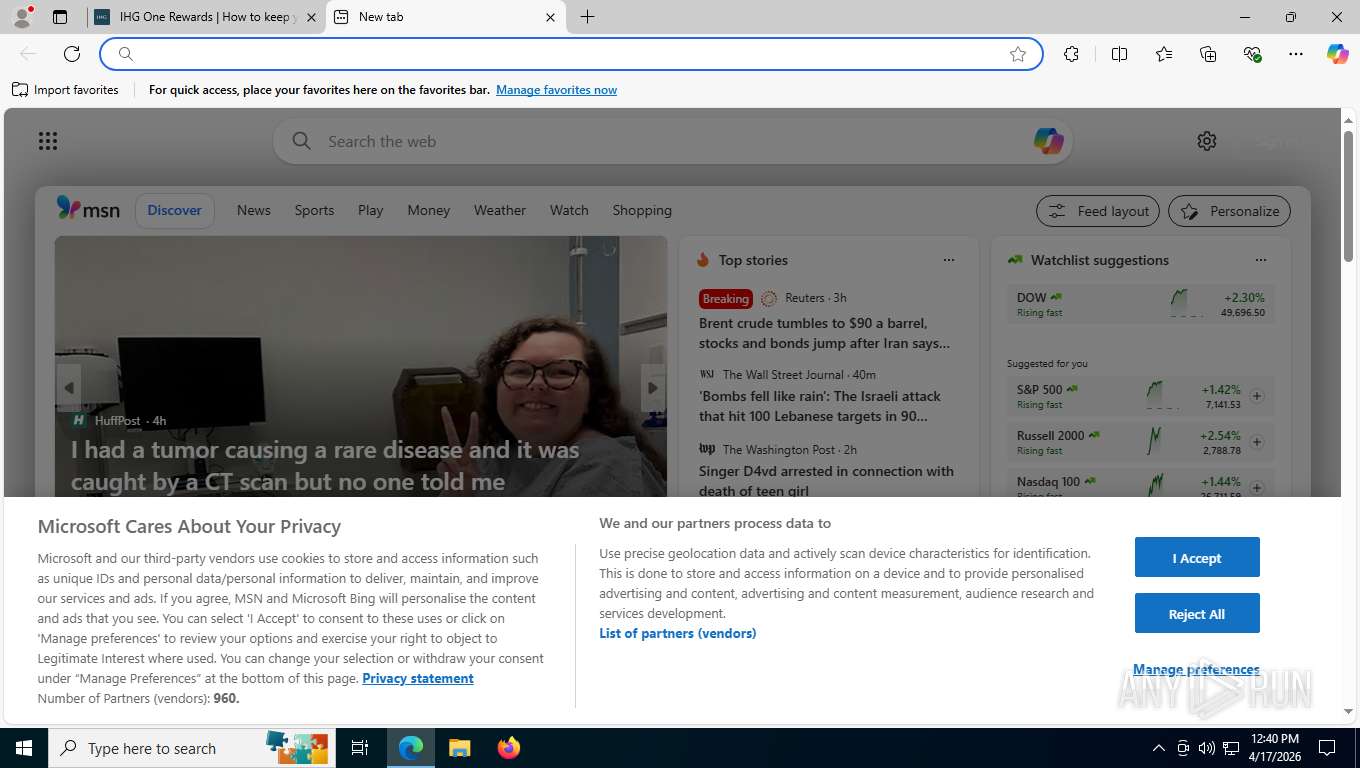Add this page to favorites with the star icon
Image resolution: width=1360 pixels, height=768 pixels.
[1018, 54]
